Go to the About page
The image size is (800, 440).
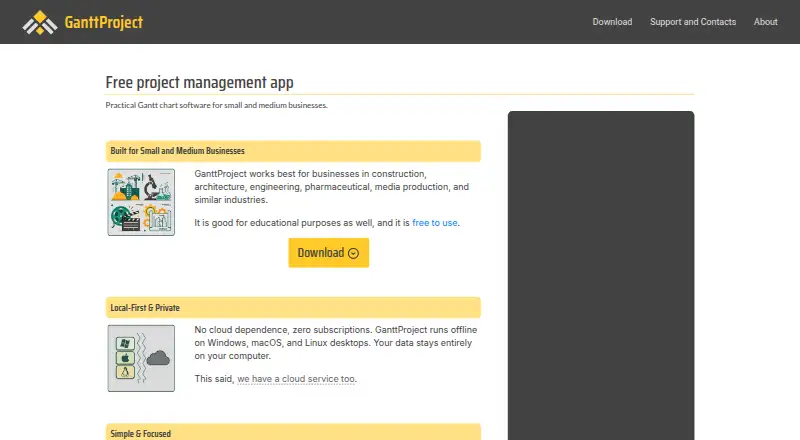[x=765, y=22]
